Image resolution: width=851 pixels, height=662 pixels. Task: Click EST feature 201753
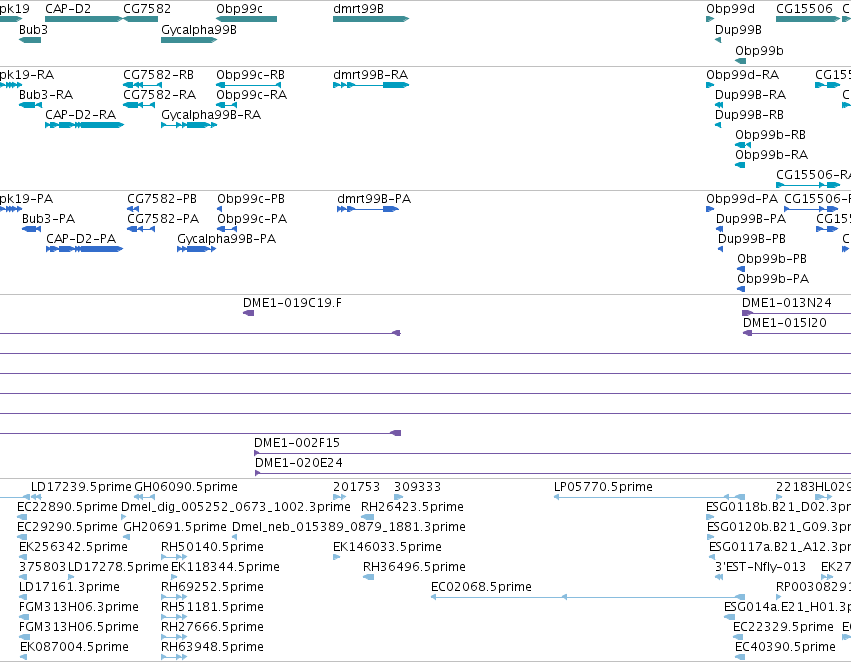coord(339,497)
